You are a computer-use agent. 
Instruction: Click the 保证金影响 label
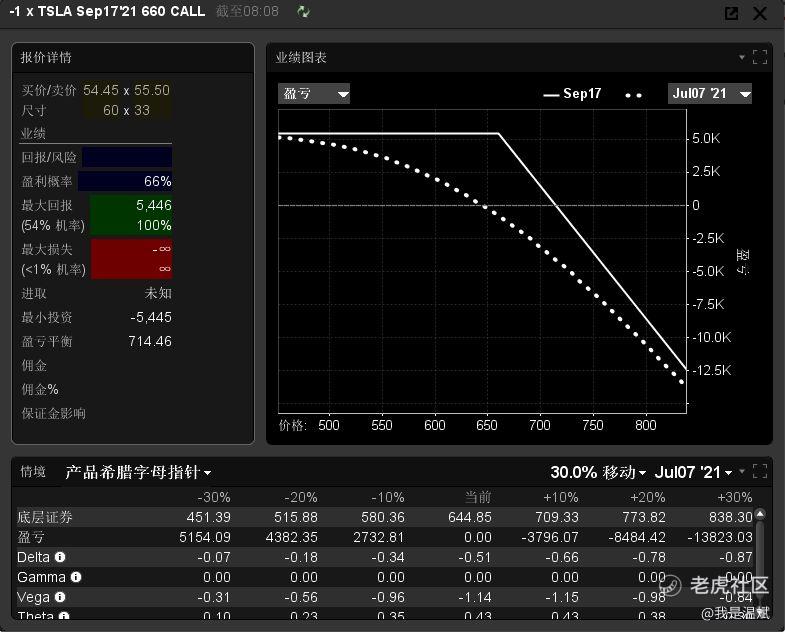click(54, 414)
